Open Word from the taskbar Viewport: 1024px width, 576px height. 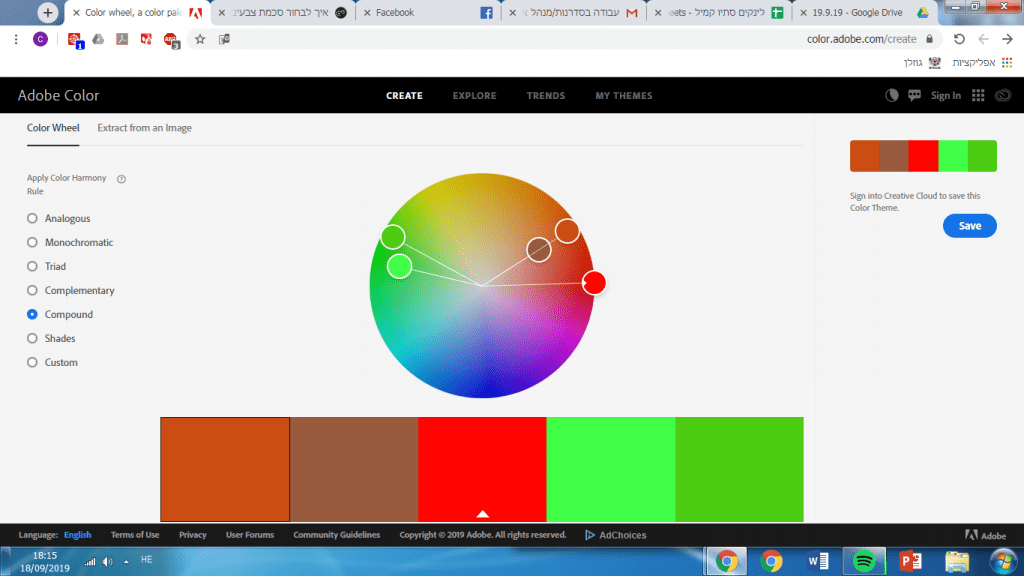point(818,561)
